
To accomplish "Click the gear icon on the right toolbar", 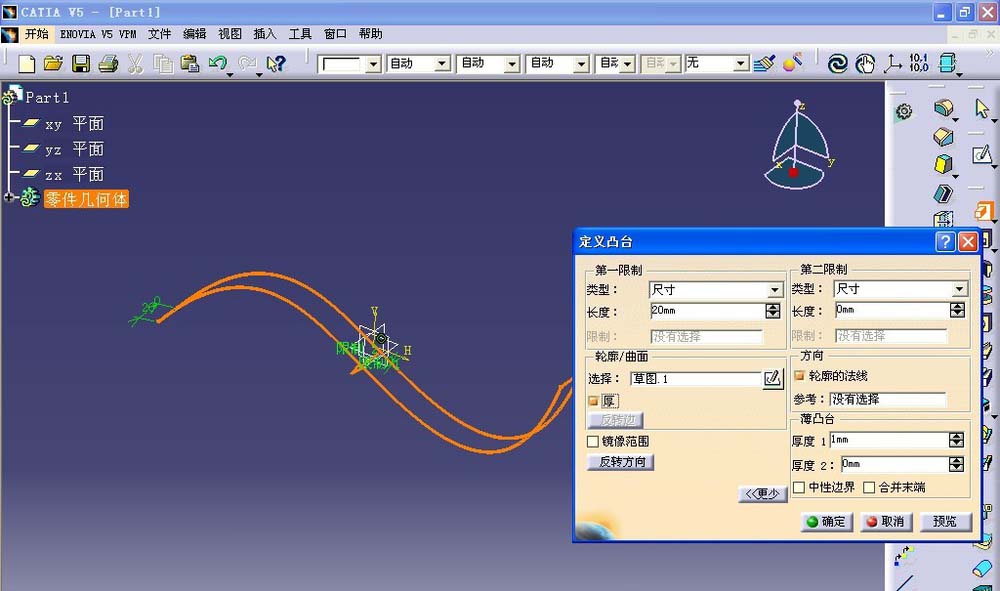I will tap(904, 112).
